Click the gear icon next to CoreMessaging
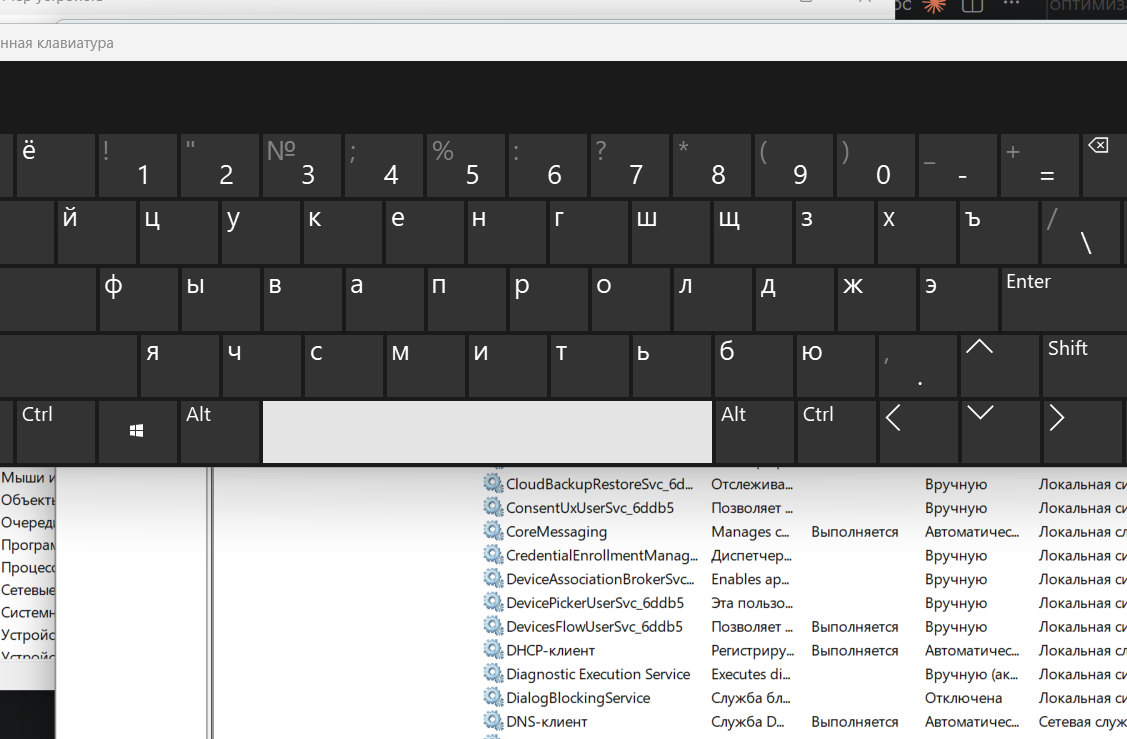The width and height of the screenshot is (1127, 739). point(492,531)
